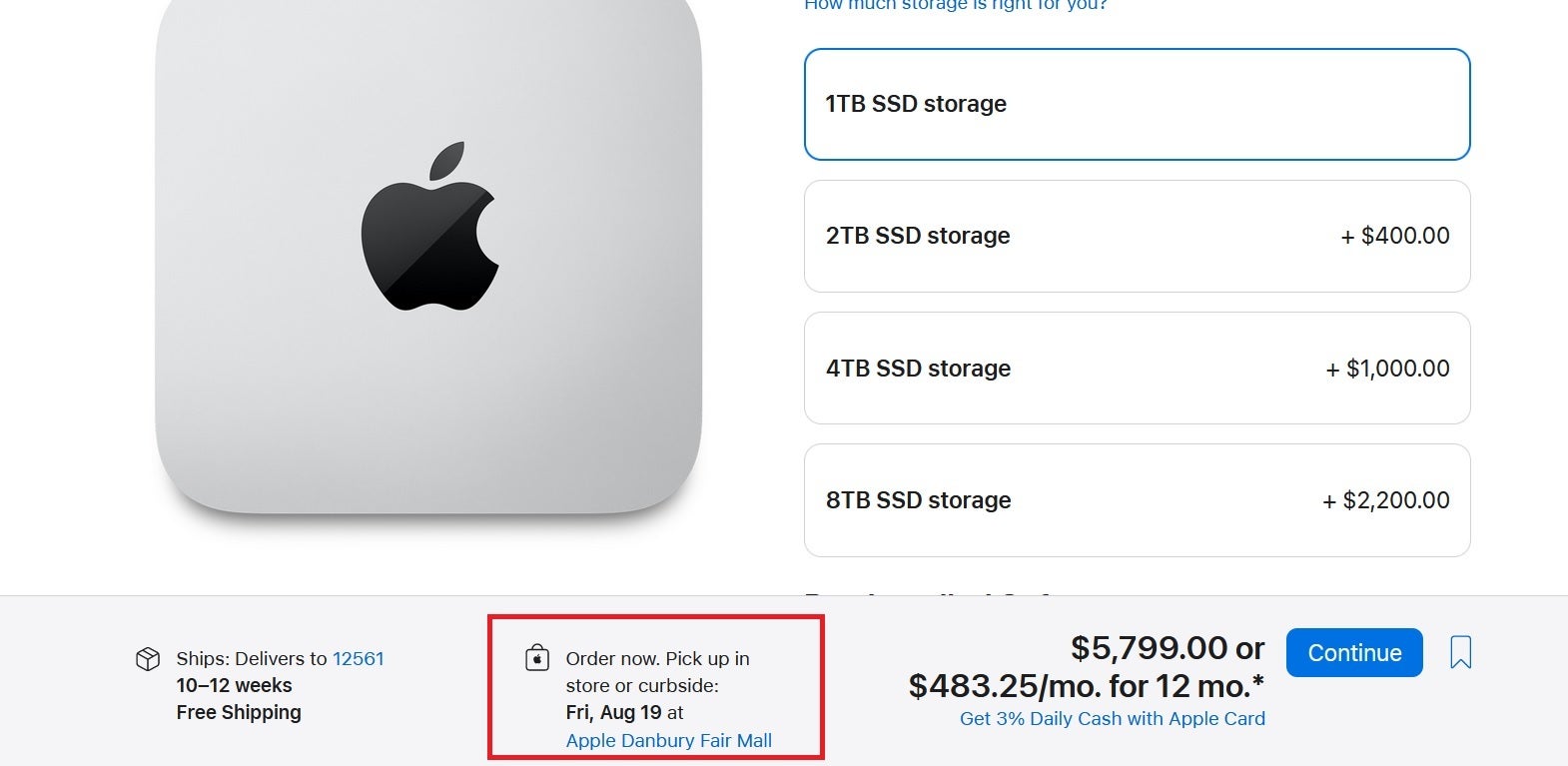Viewport: 1568px width, 766px height.
Task: Open the "How much storage" help link
Action: point(955,5)
